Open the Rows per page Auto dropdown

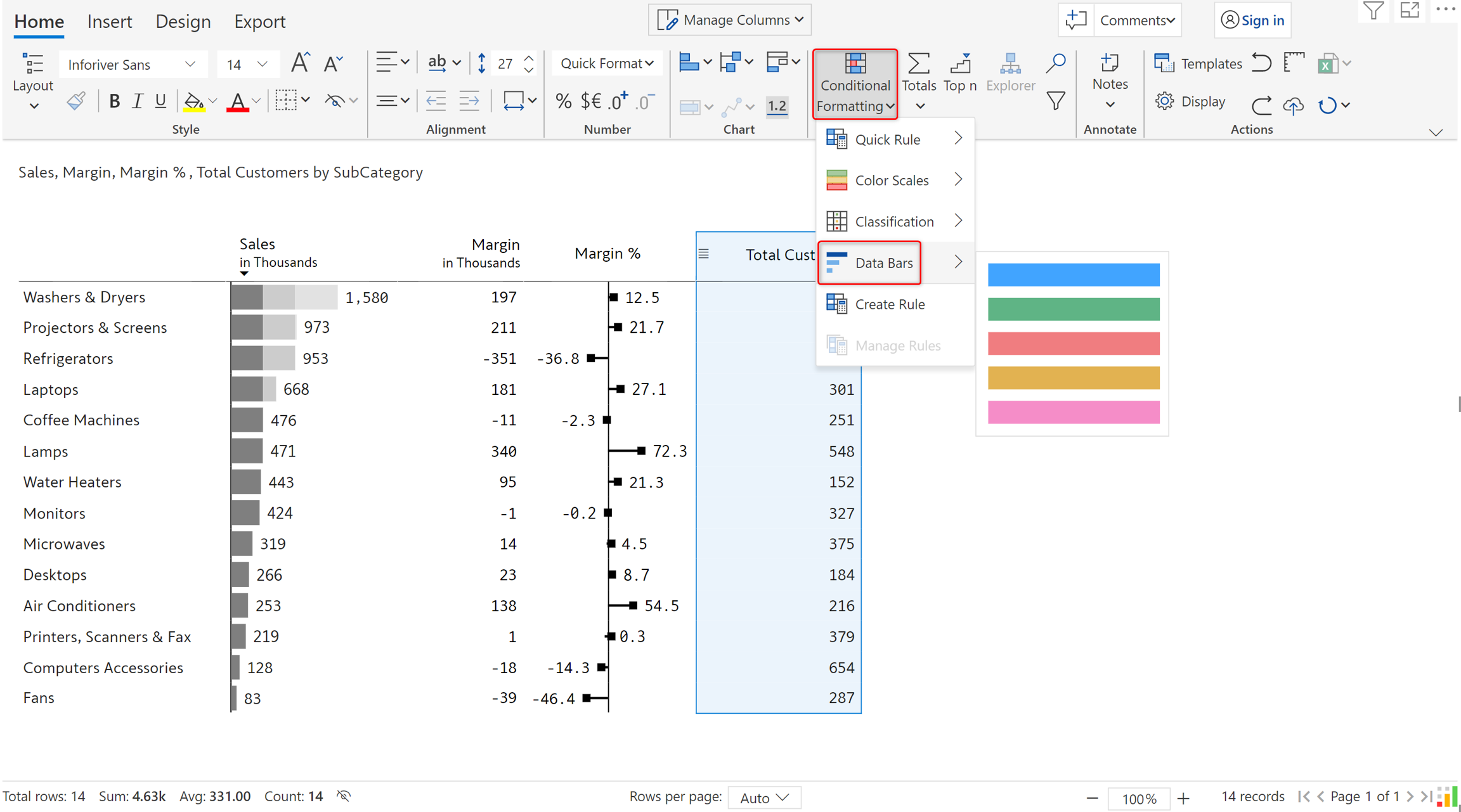click(764, 798)
